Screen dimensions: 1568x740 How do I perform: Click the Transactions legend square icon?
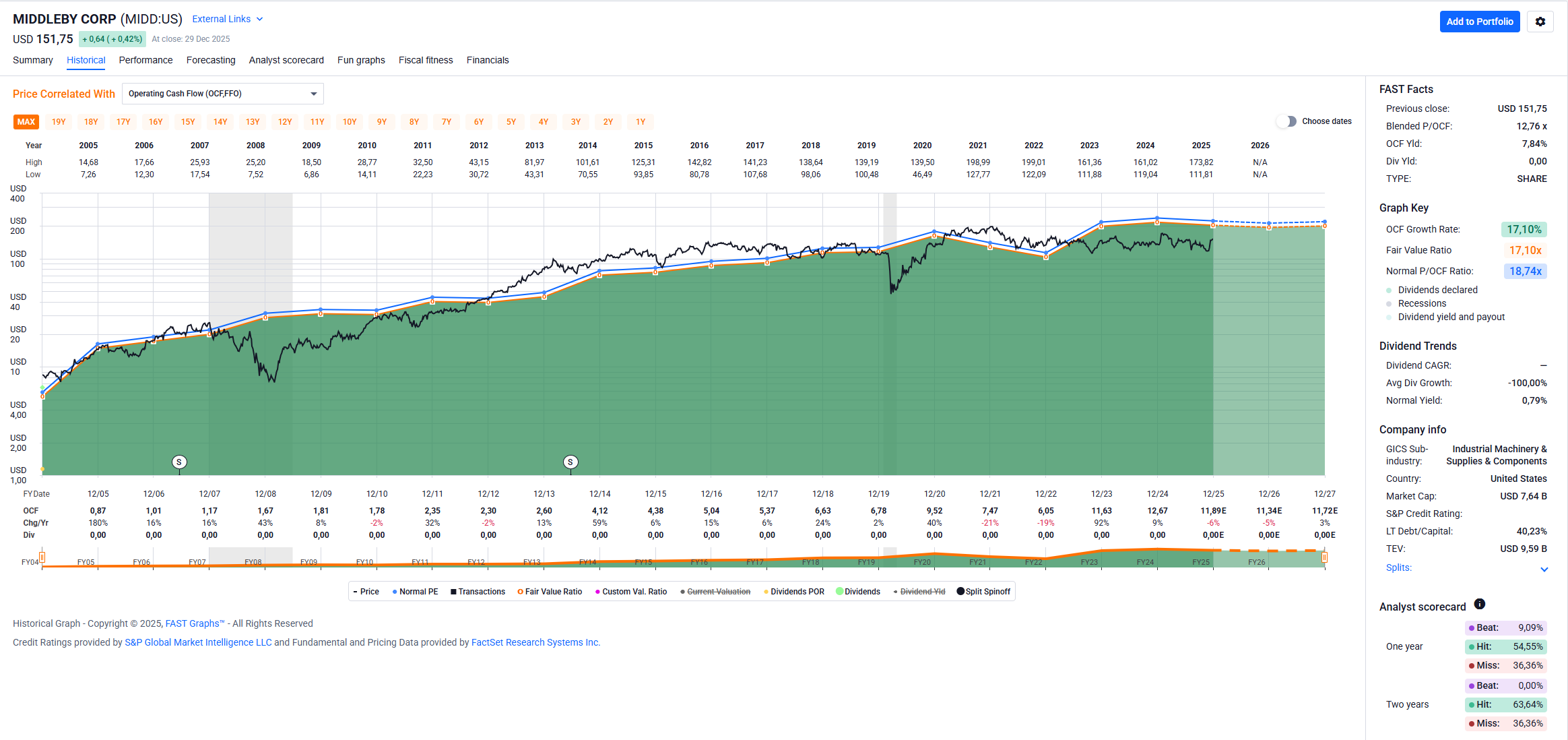pos(453,592)
